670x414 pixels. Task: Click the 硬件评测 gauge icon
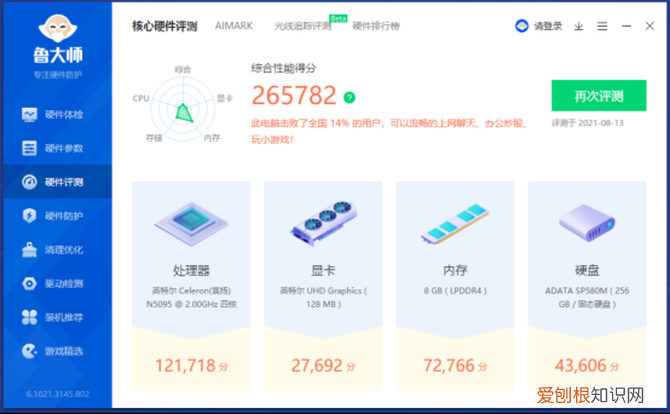point(29,182)
